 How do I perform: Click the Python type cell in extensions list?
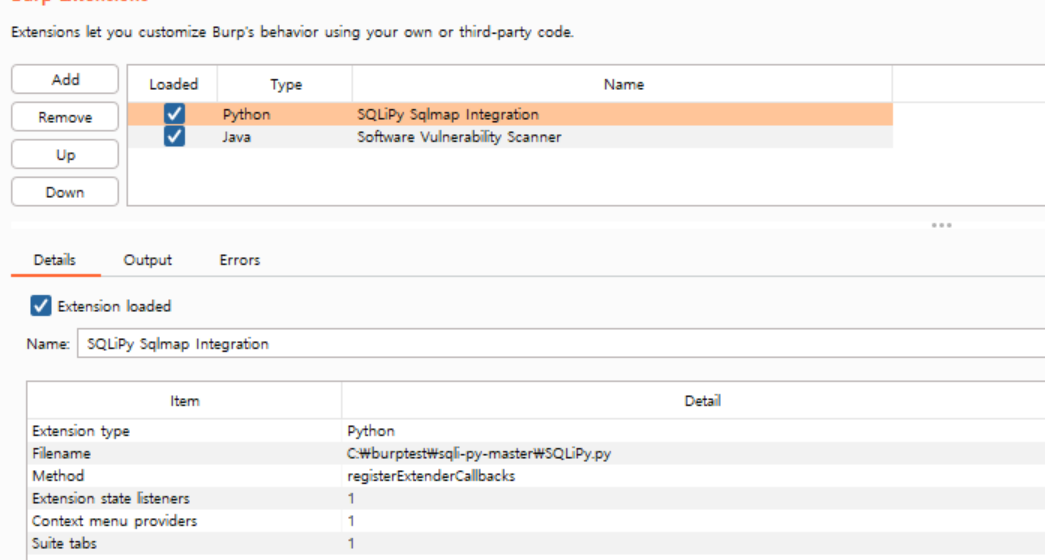247,114
